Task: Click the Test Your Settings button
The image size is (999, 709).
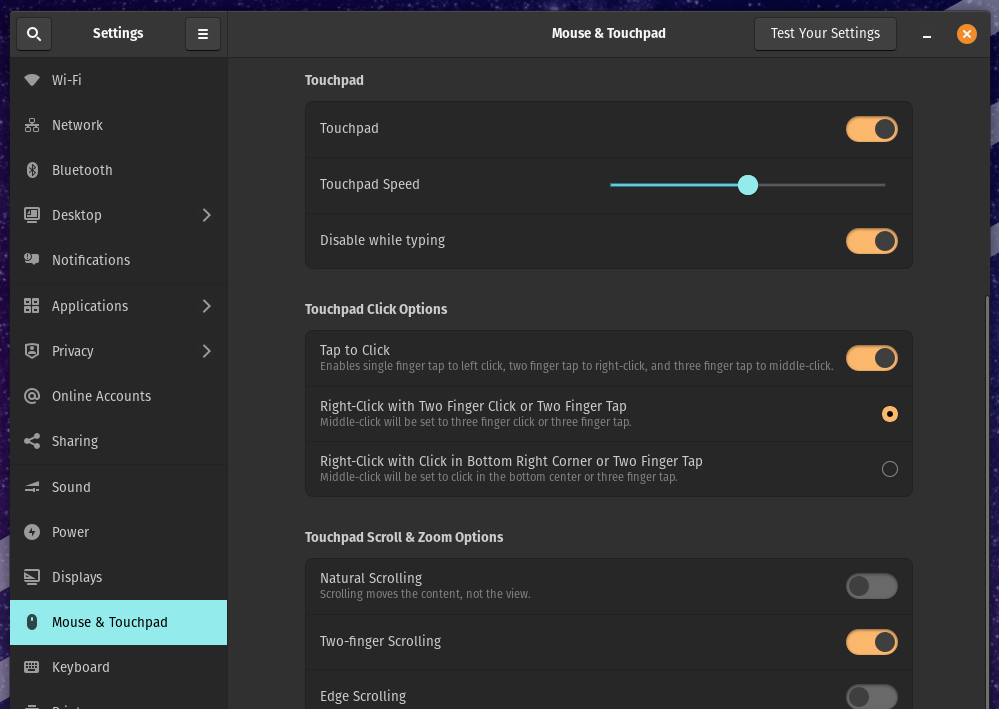Action: (825, 33)
